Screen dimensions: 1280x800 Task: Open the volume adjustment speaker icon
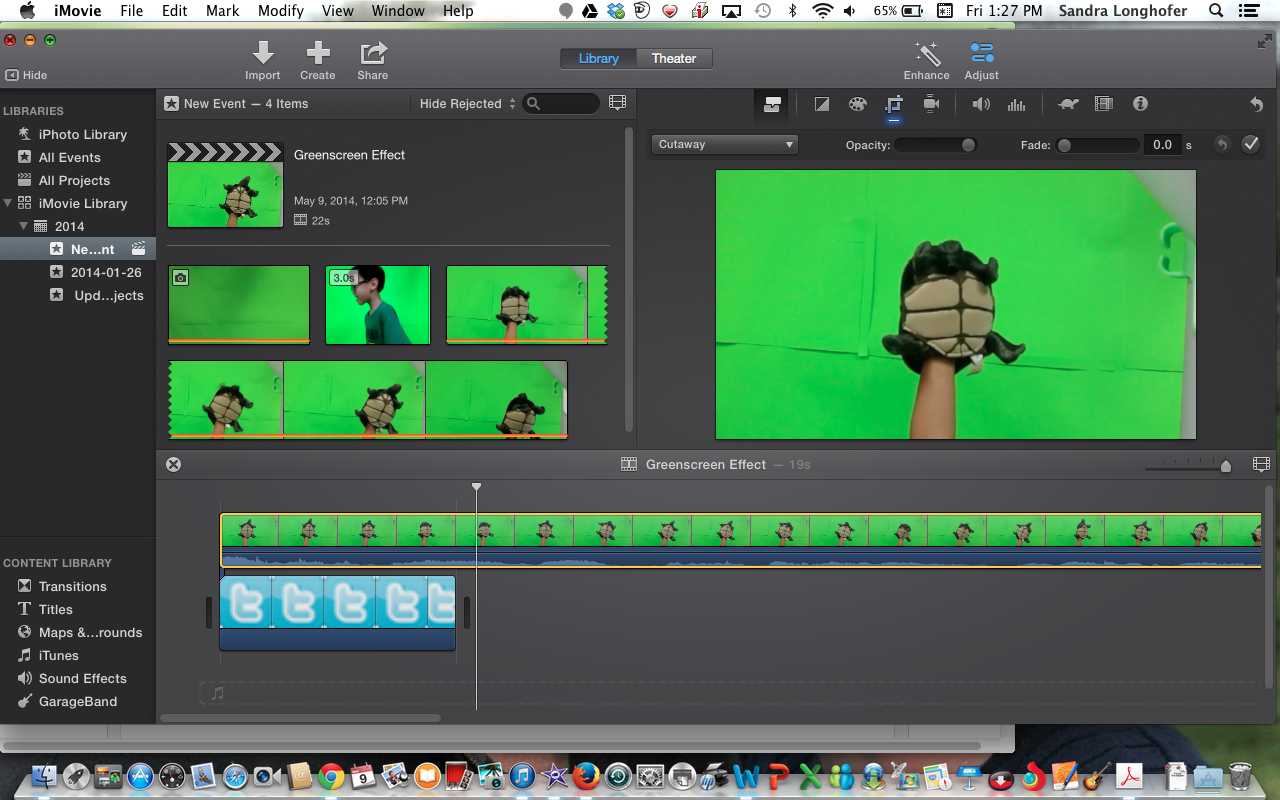coord(981,104)
